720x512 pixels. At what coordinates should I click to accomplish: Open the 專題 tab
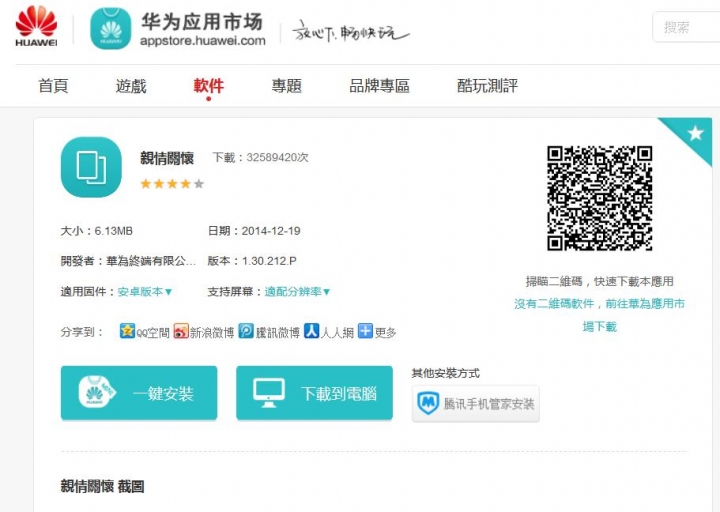[287, 86]
